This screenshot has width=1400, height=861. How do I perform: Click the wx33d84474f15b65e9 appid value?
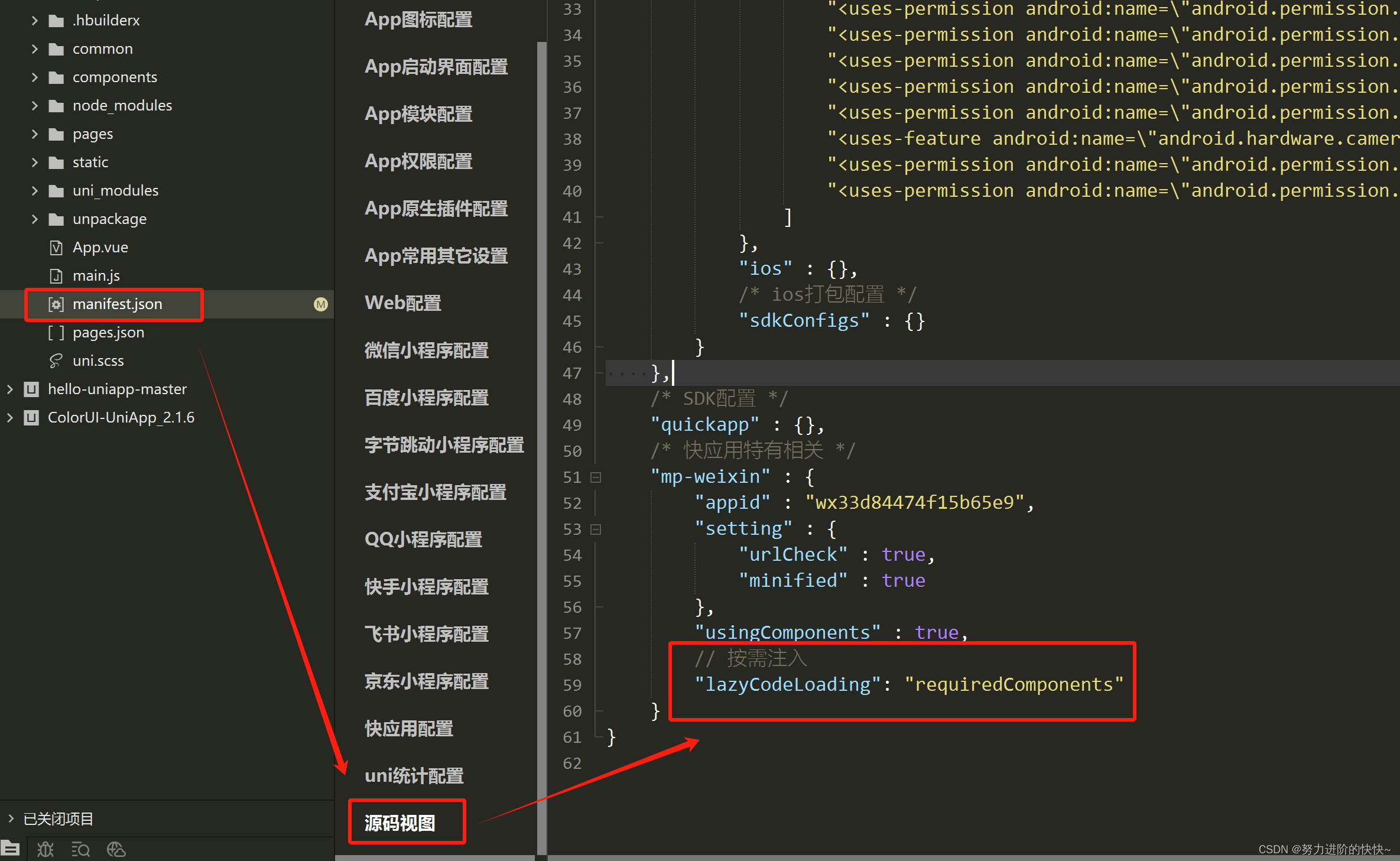click(x=915, y=503)
